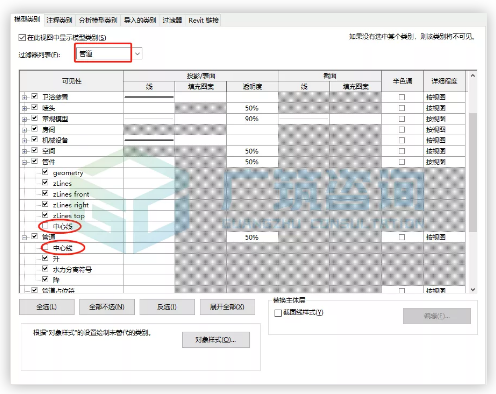Click scrollbar down arrow of category list
This screenshot has width=496, height=394.
pyautogui.click(x=473, y=289)
